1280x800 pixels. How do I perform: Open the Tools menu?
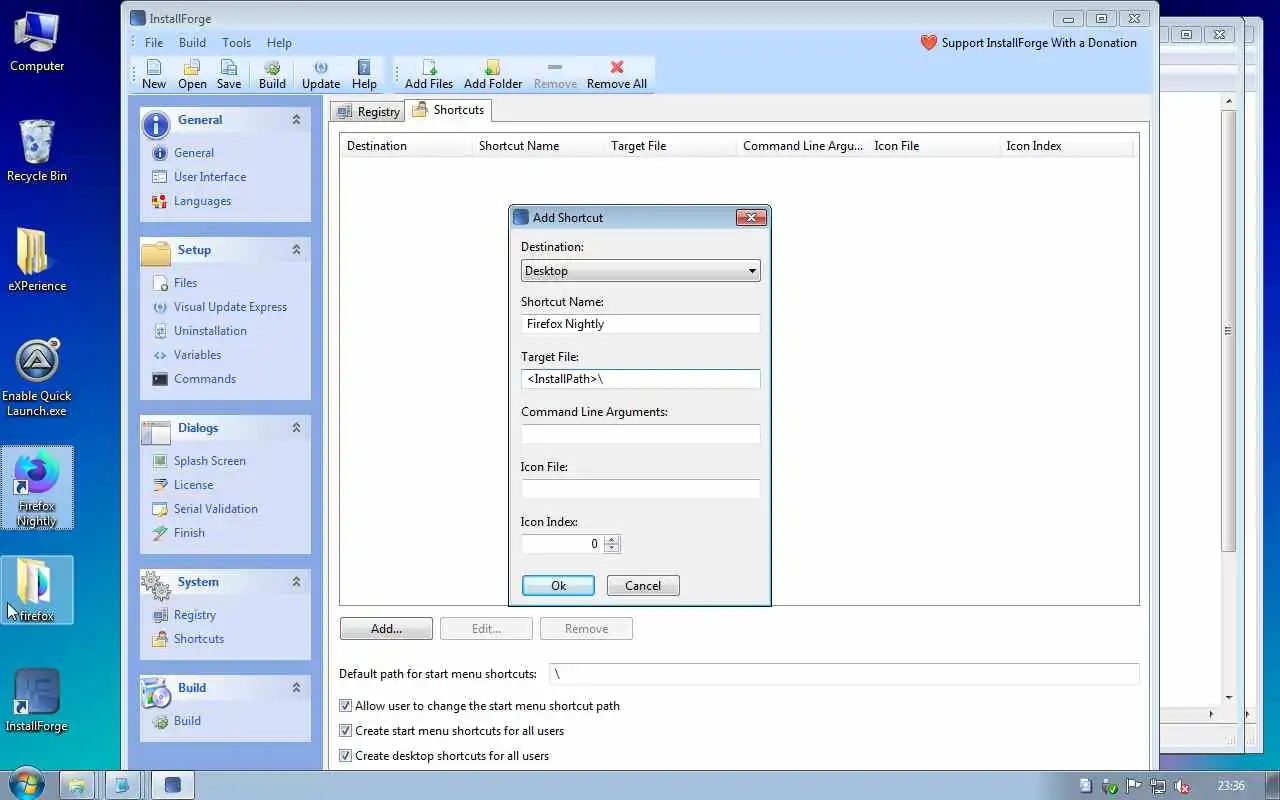[236, 43]
